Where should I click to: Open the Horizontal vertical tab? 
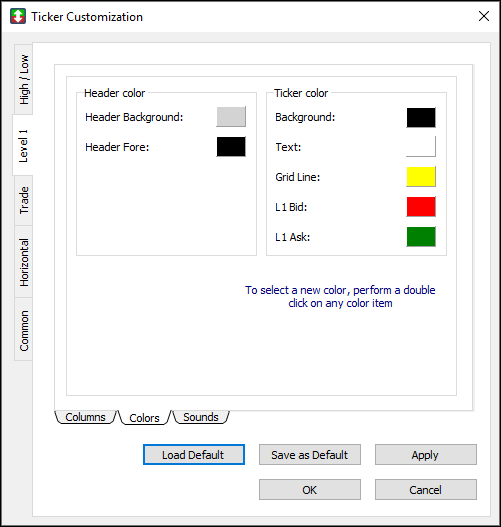click(x=24, y=262)
